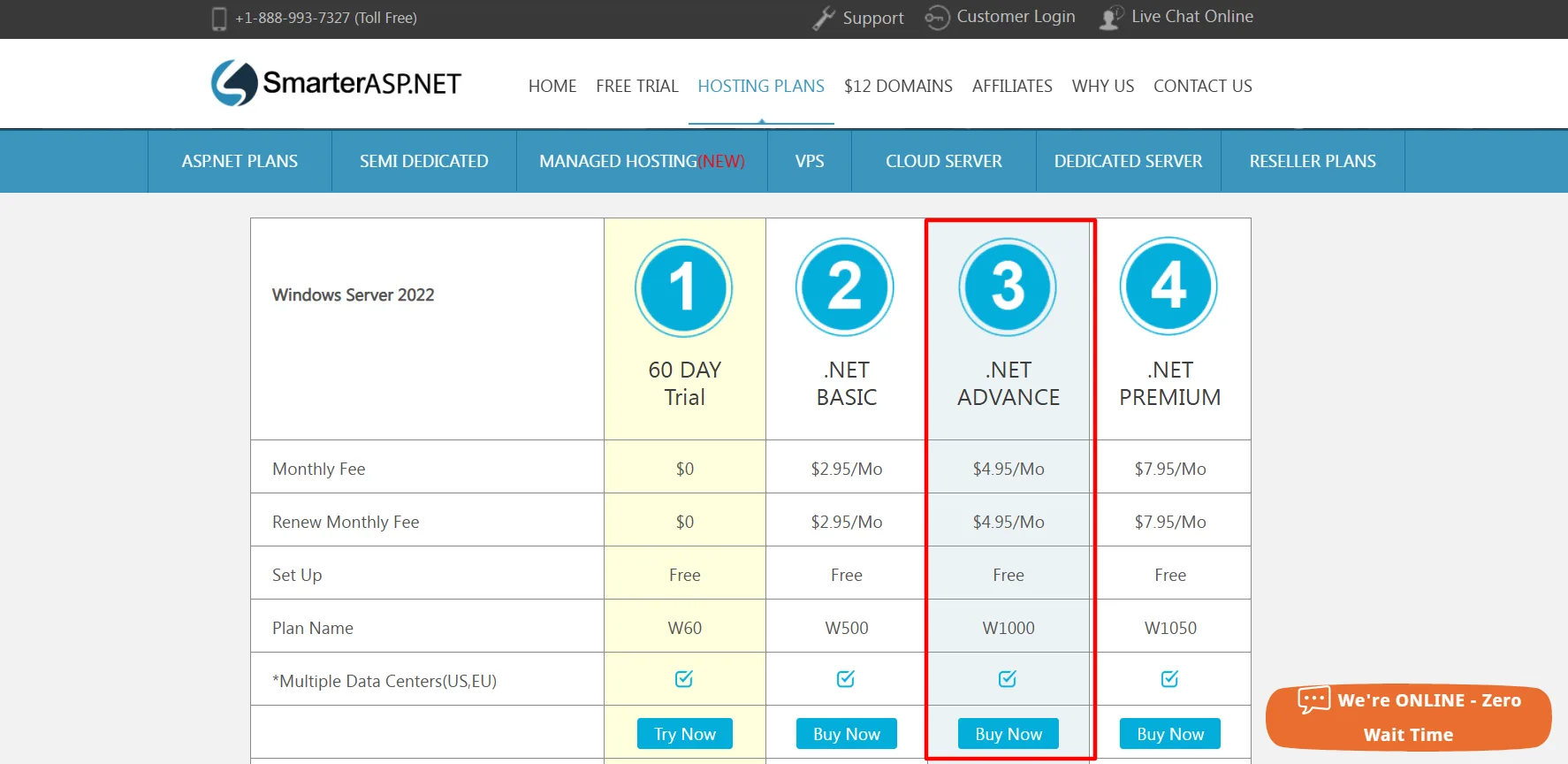
Task: Click the $7.95/Mo cell in the Renew Monthly Fee row
Action: (x=1170, y=522)
